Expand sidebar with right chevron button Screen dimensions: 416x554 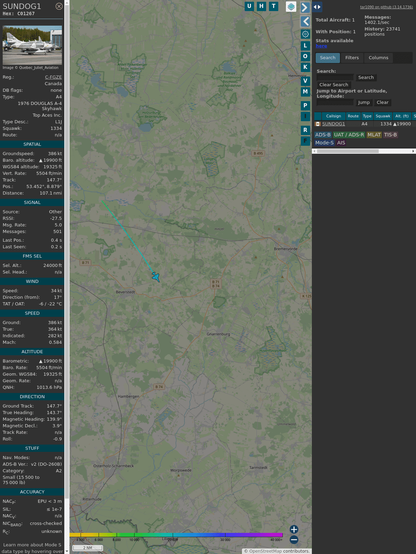click(x=305, y=7)
